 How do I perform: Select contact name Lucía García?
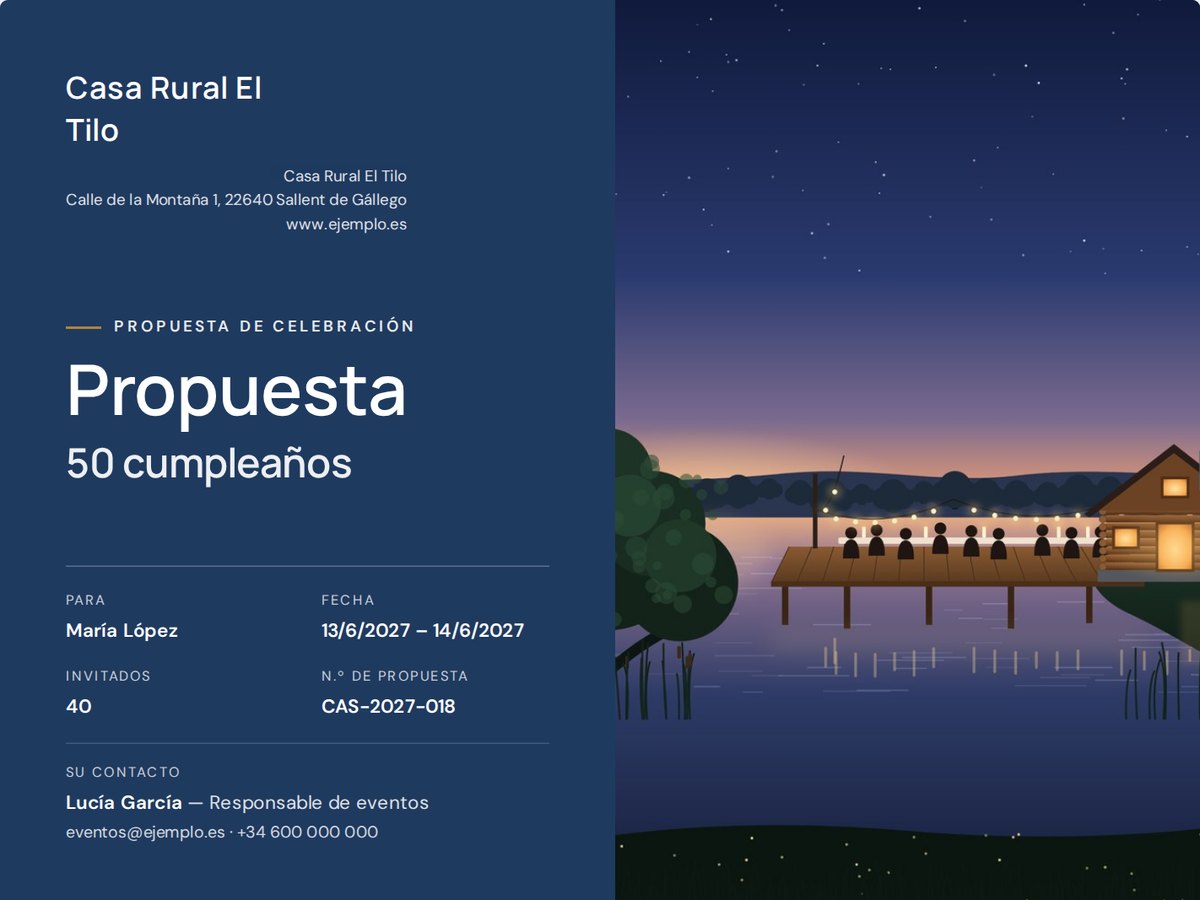coord(124,803)
